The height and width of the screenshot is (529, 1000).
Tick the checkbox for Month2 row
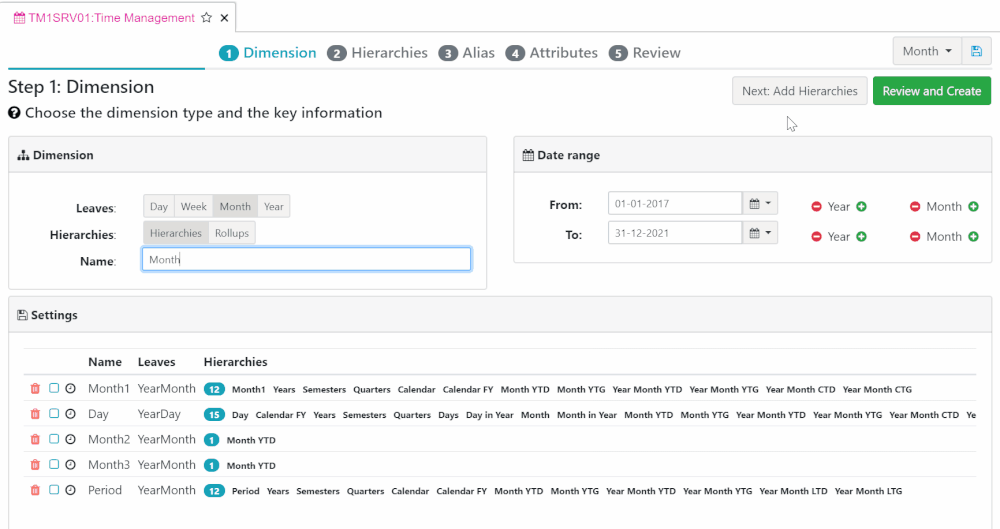tap(54, 440)
